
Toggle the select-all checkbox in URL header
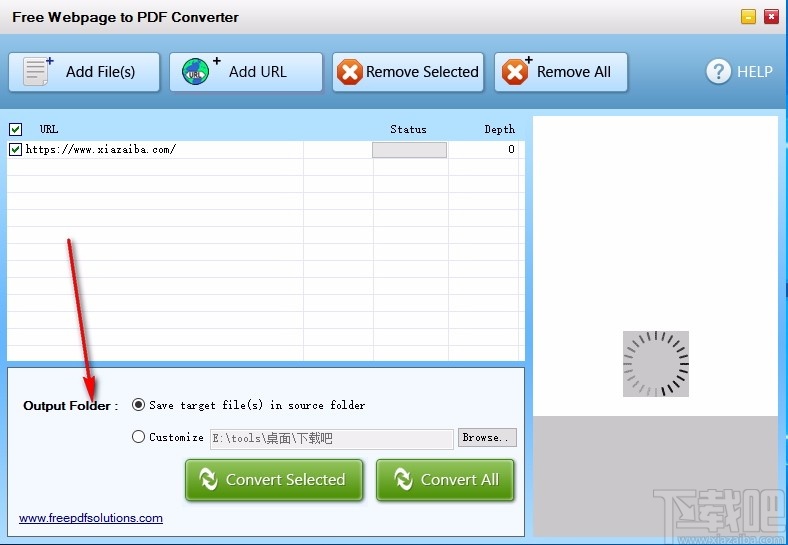(x=16, y=129)
